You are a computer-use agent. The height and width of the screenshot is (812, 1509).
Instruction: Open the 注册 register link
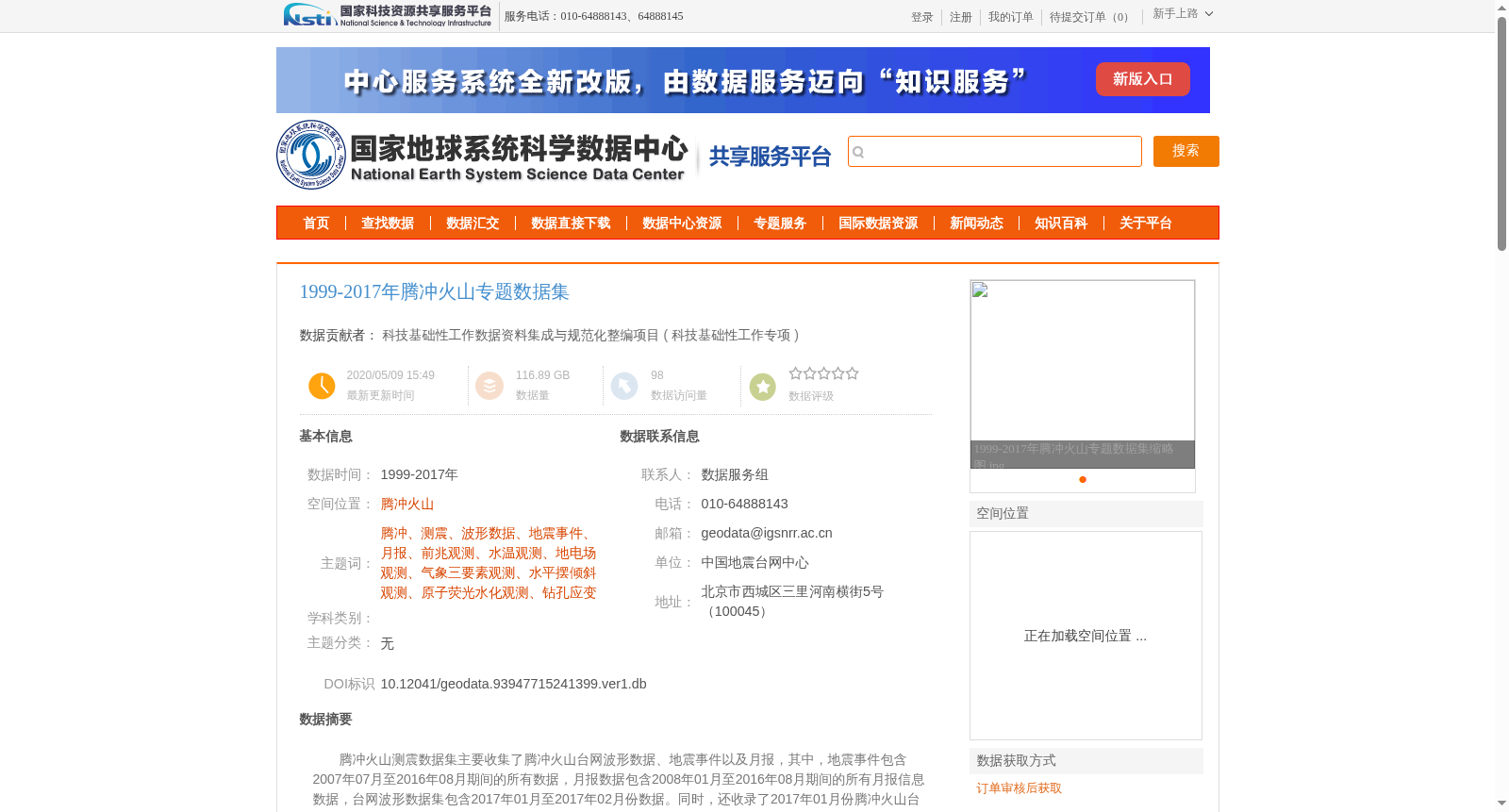pyautogui.click(x=960, y=17)
